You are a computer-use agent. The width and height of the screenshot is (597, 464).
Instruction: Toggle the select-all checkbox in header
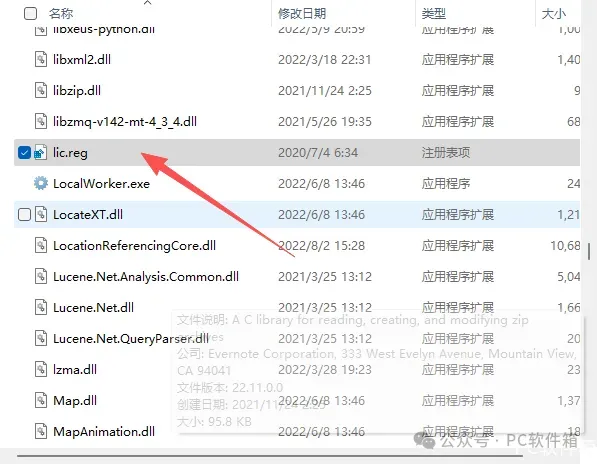(x=30, y=14)
